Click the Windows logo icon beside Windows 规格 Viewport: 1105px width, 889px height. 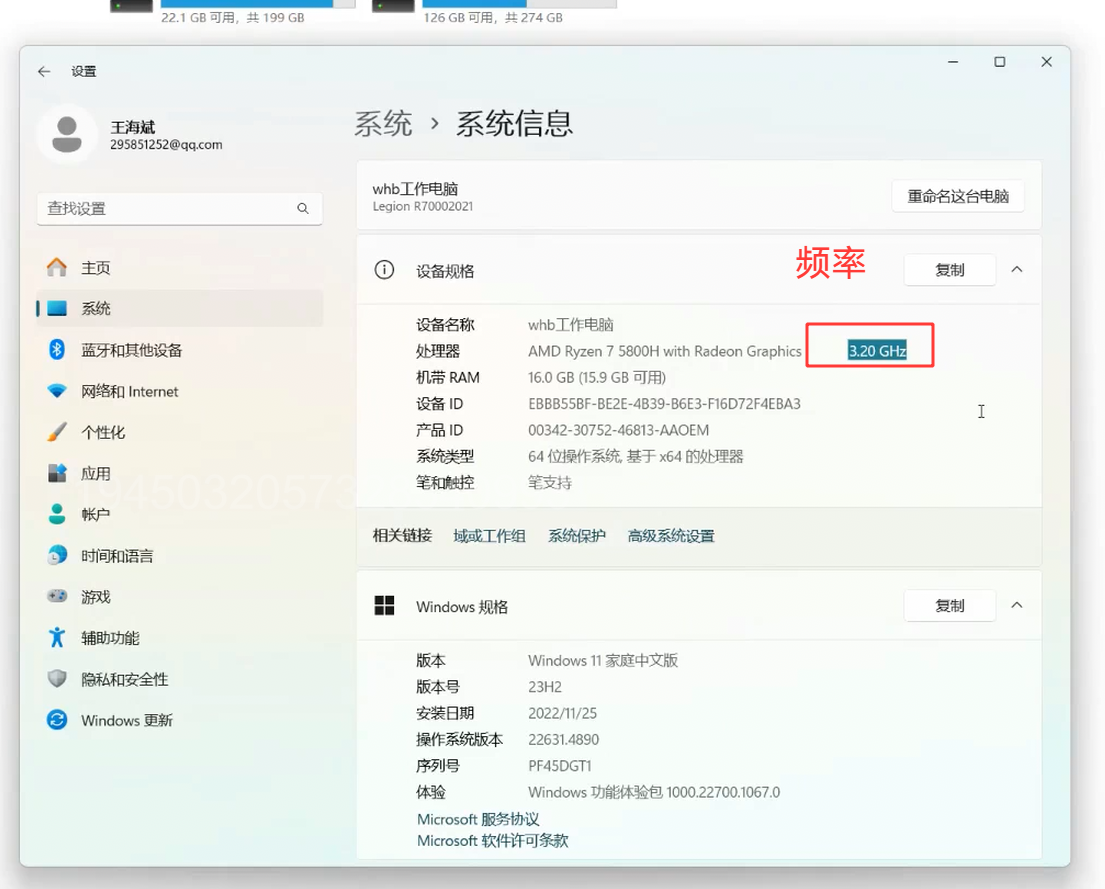coord(384,606)
